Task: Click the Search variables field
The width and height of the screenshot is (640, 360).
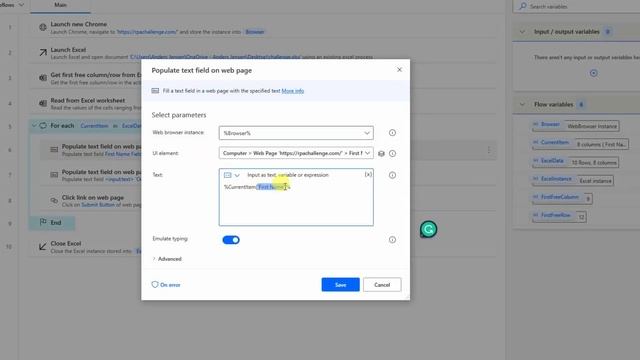Action: [x=576, y=7]
